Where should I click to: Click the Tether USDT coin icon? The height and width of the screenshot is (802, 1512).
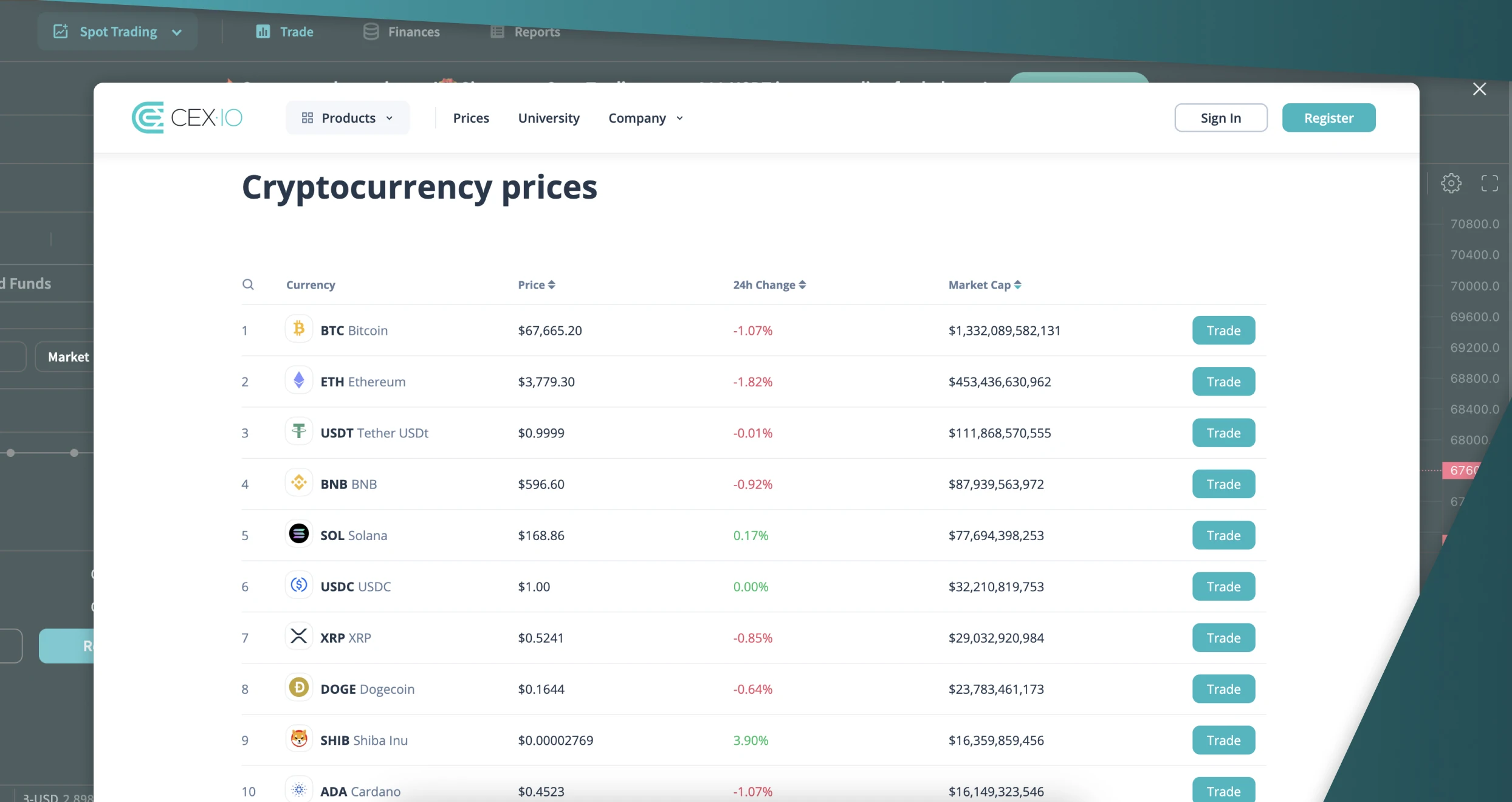point(298,431)
